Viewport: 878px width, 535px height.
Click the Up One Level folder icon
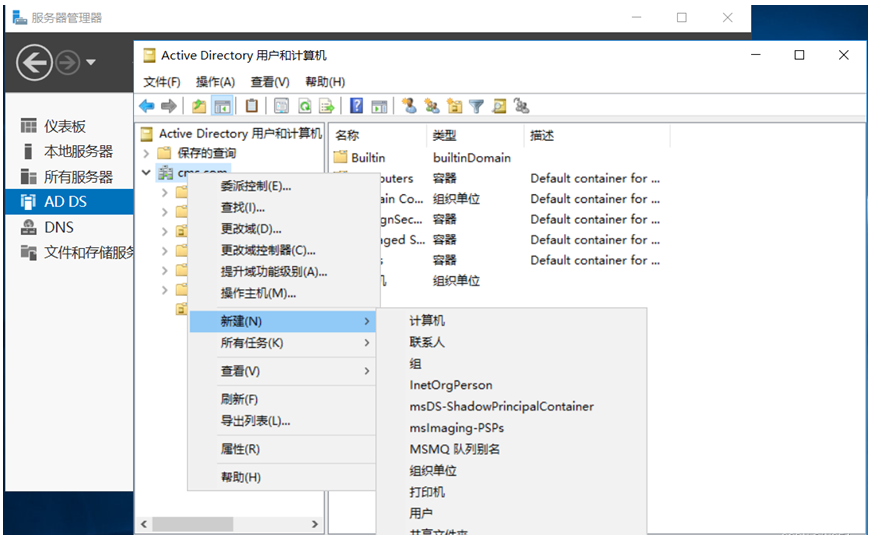tap(199, 106)
